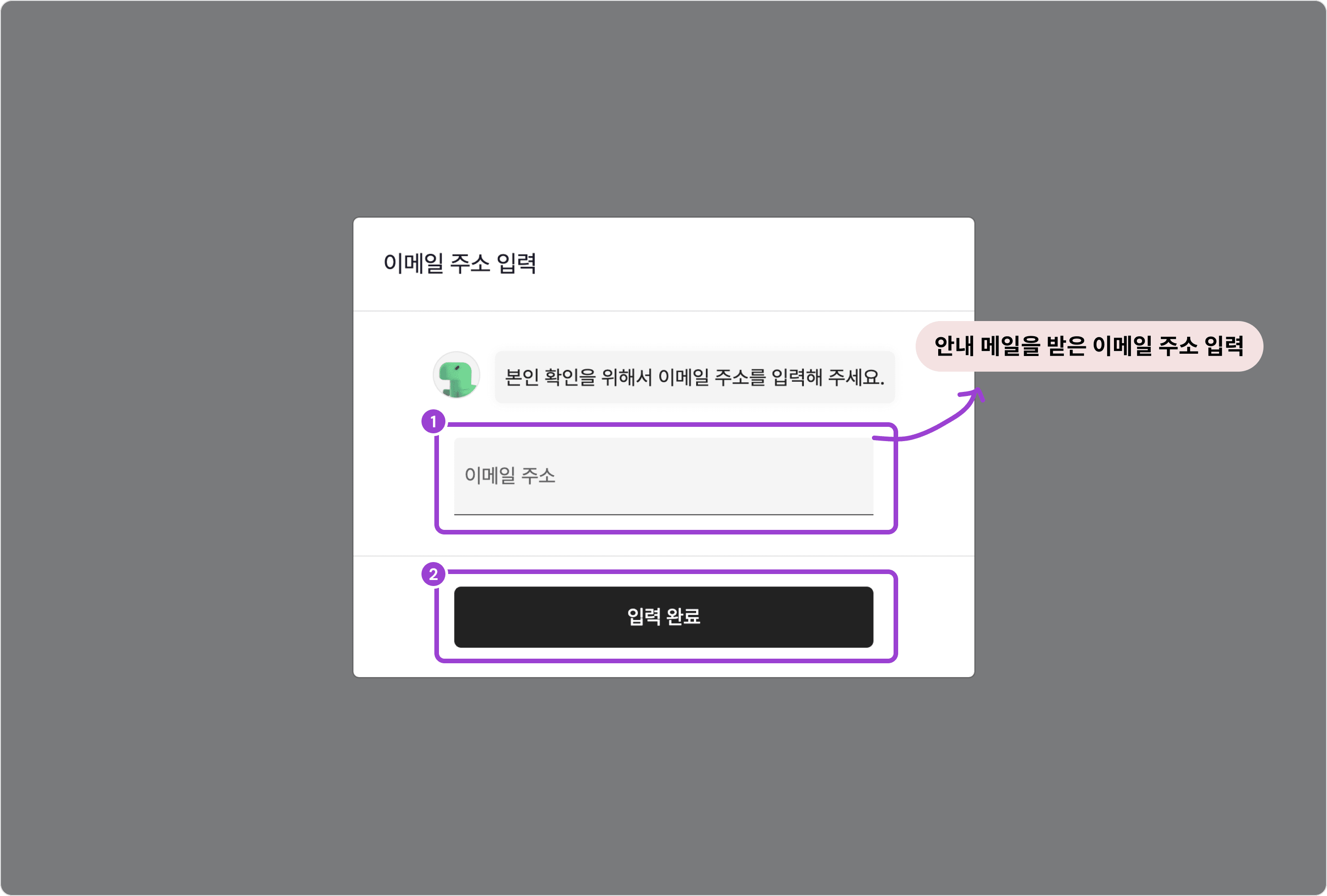Image resolution: width=1327 pixels, height=896 pixels.
Task: Click the 입력 완료 button
Action: click(x=663, y=617)
